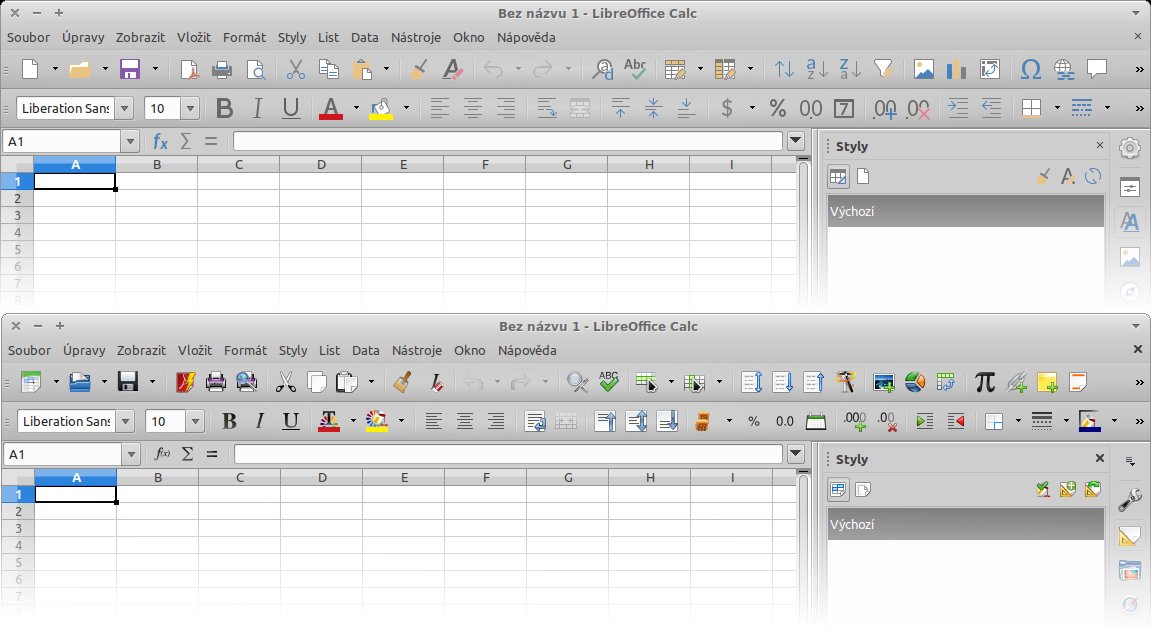Click Print icon in top window toolbar
Image resolution: width=1151 pixels, height=635 pixels.
click(222, 70)
